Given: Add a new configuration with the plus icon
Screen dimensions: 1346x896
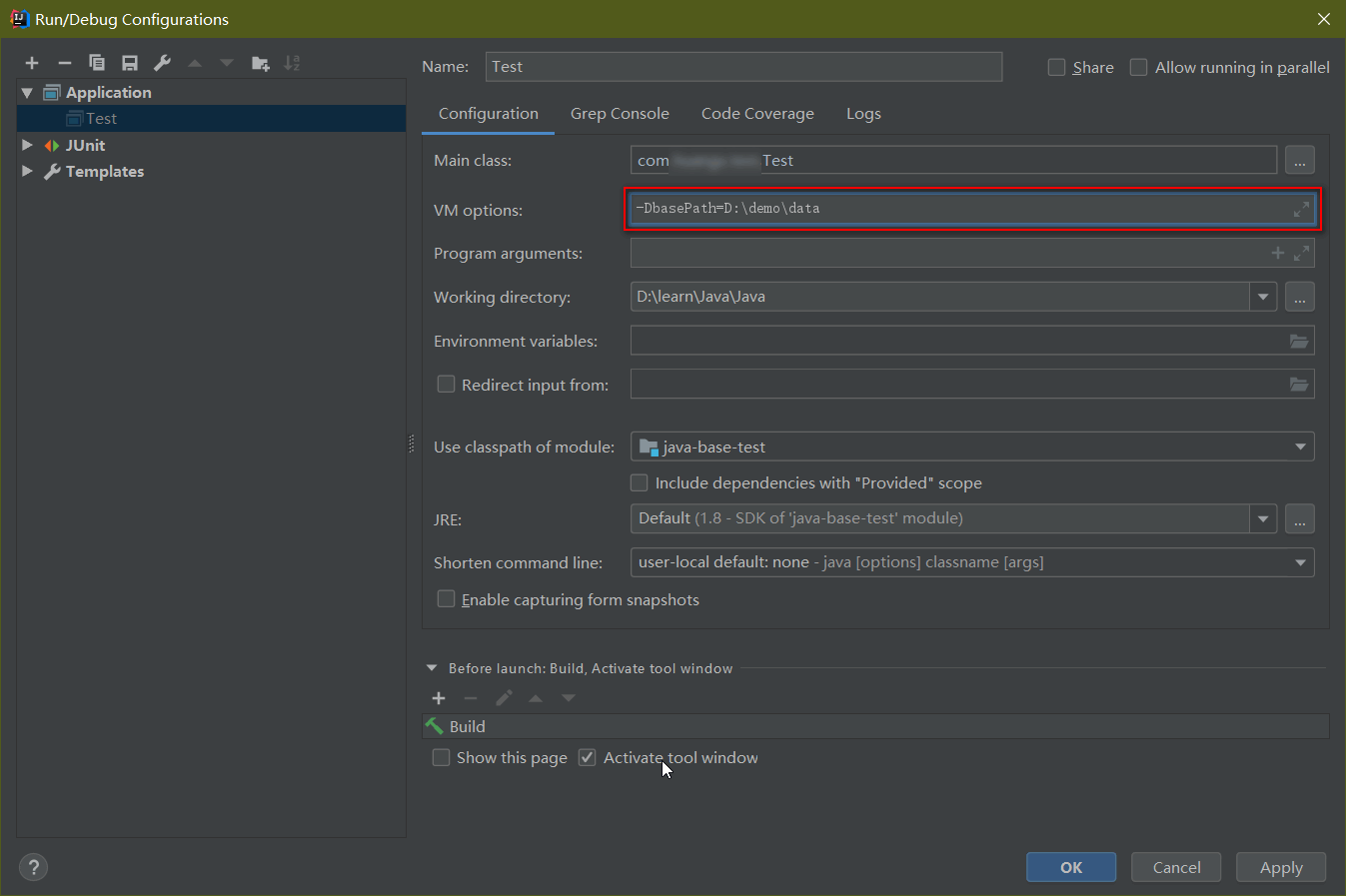Looking at the screenshot, I should coord(32,63).
